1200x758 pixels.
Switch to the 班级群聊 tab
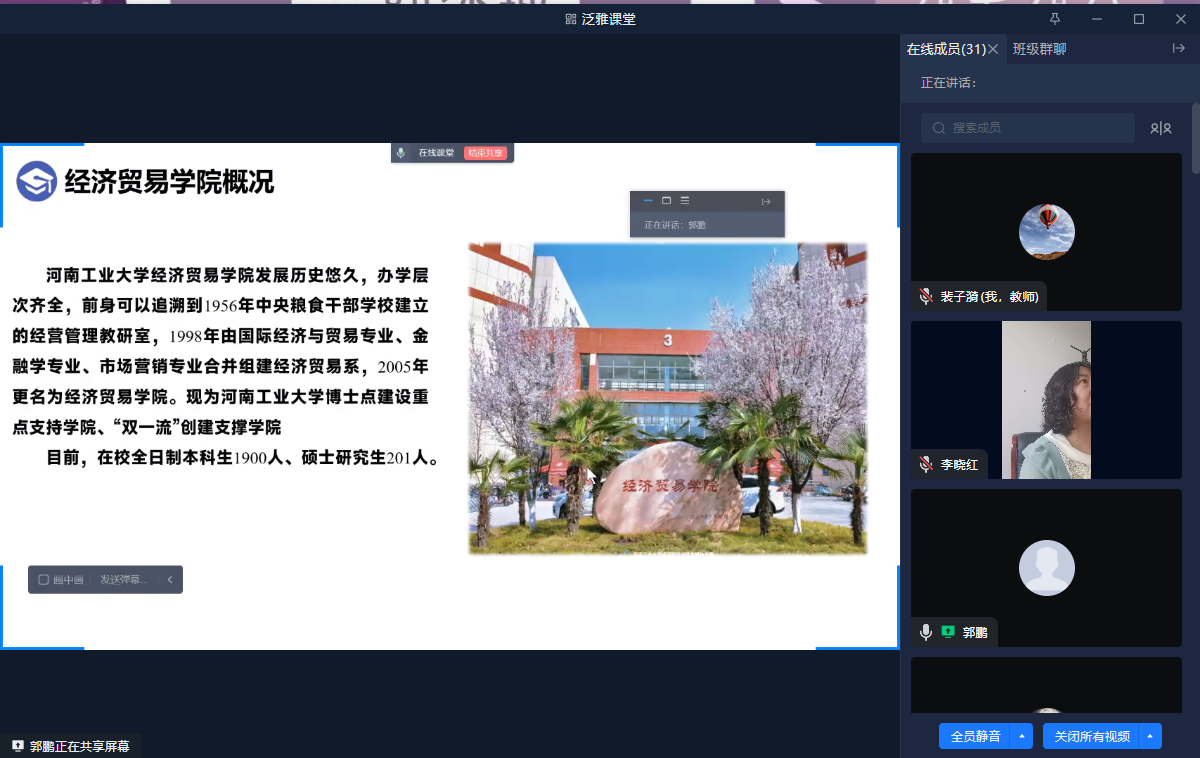point(1039,49)
